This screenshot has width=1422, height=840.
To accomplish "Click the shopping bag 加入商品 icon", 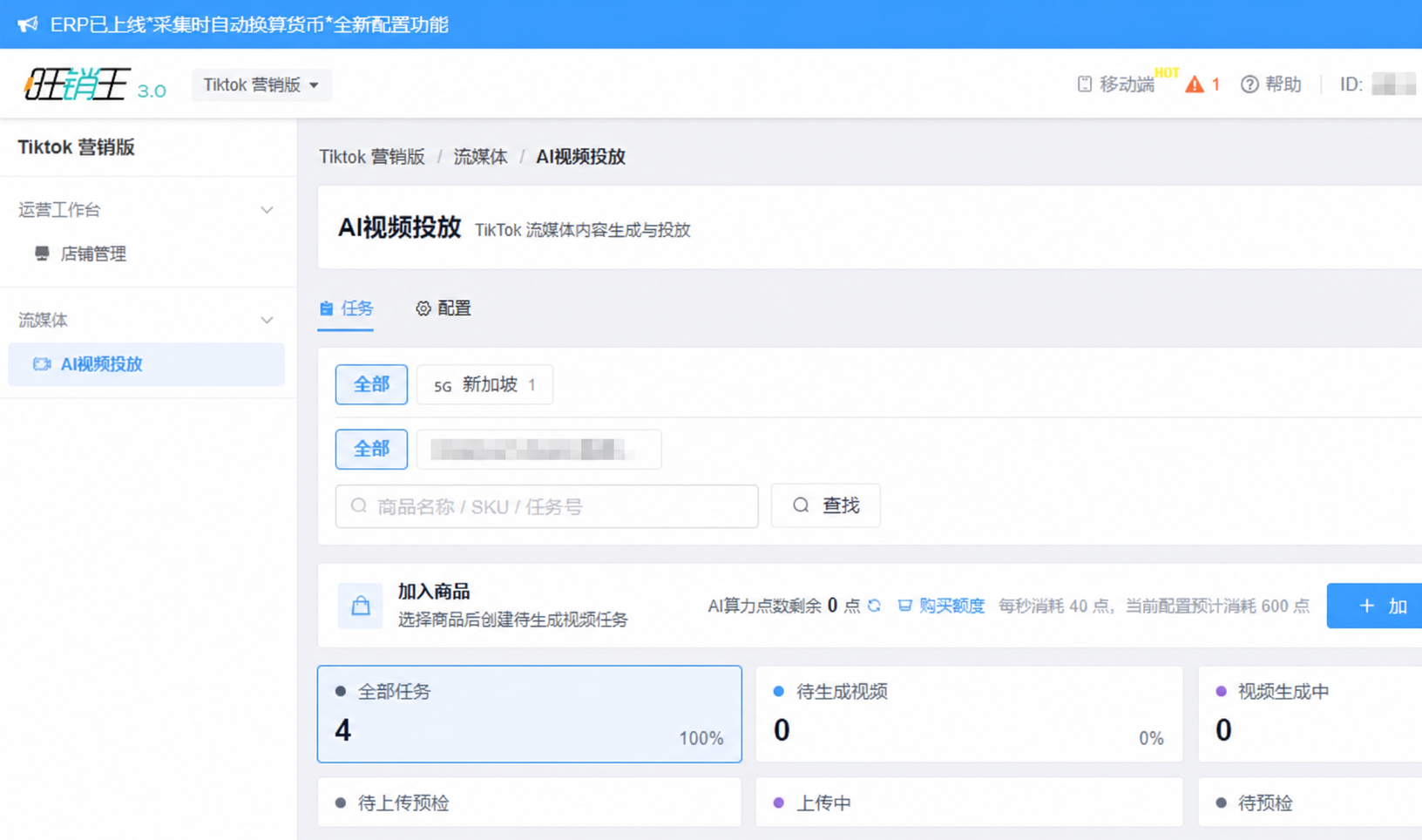I will click(x=360, y=606).
